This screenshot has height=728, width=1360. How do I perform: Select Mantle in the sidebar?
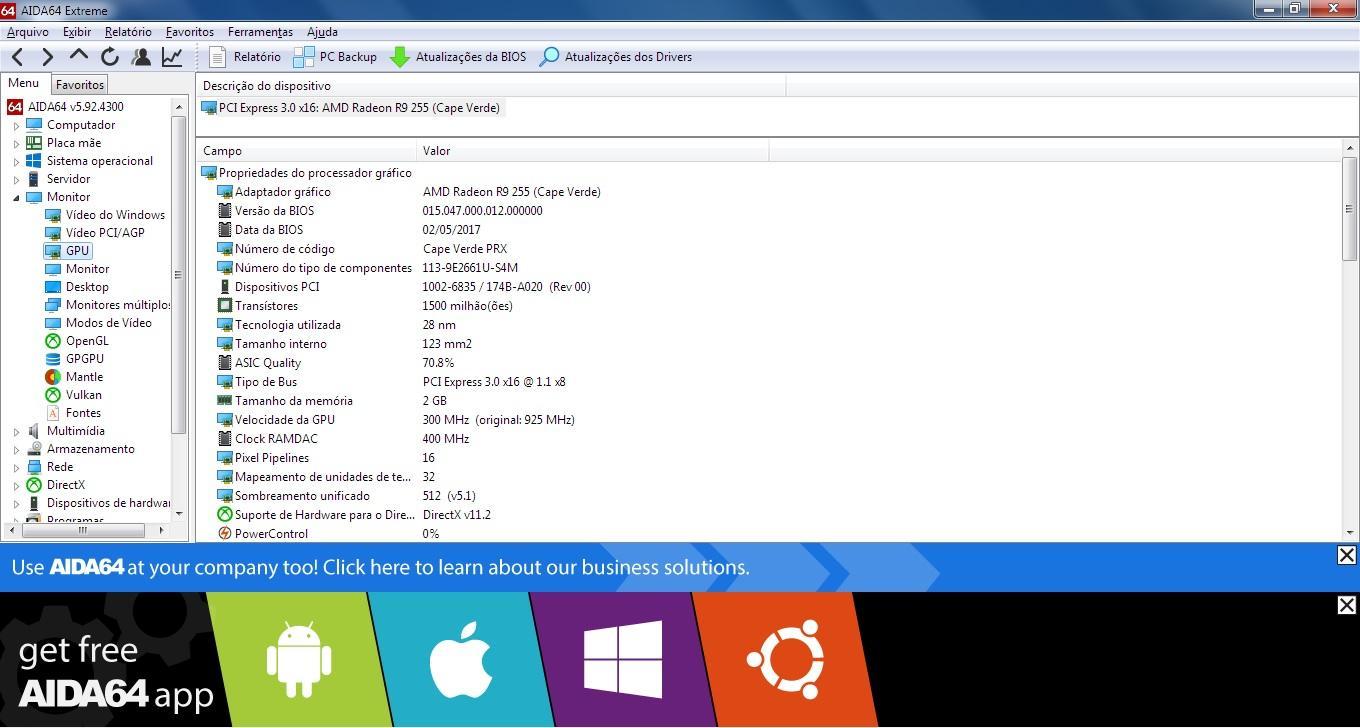tap(74, 377)
